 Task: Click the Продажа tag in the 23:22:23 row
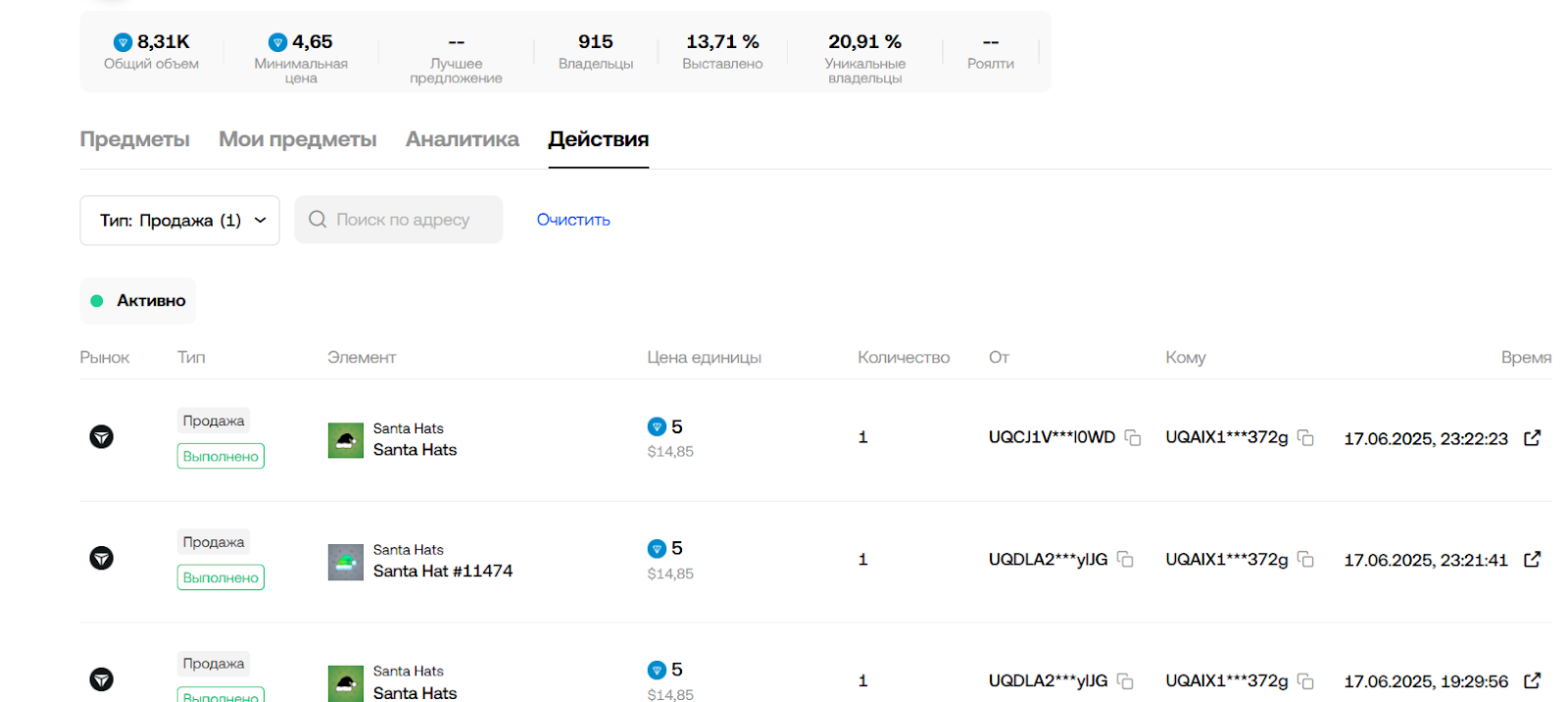(x=214, y=421)
